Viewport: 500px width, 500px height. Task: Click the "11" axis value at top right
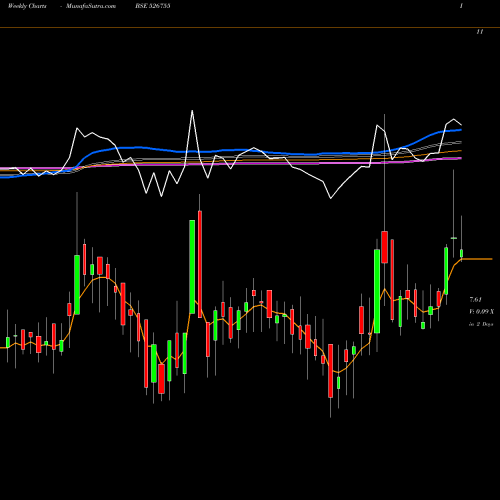pos(480,32)
